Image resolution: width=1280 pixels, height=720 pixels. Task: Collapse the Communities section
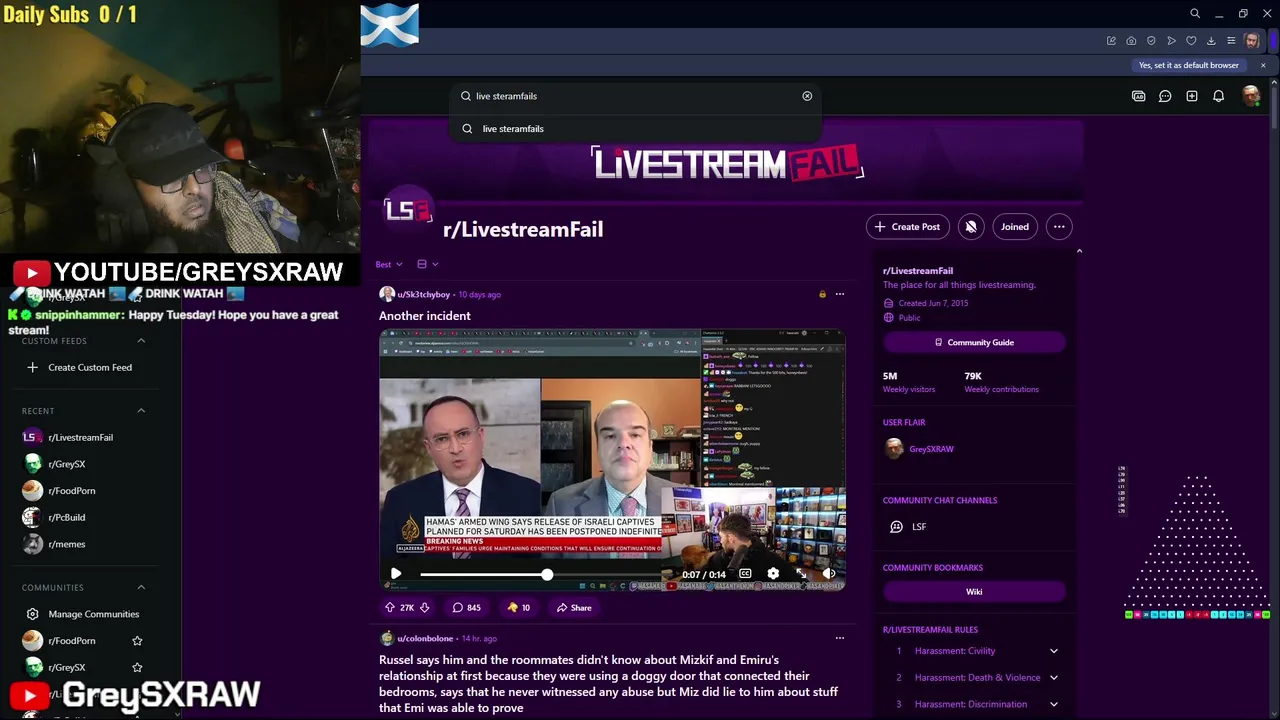click(x=141, y=588)
